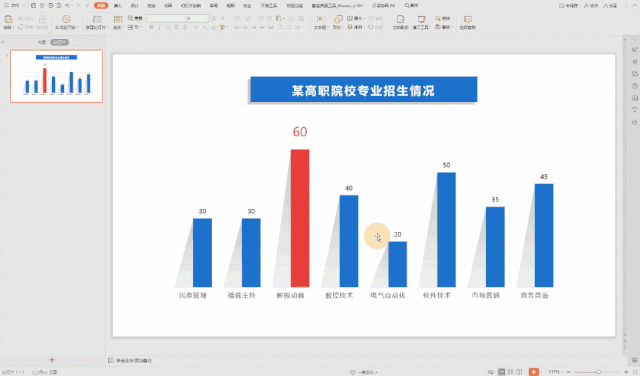The width and height of the screenshot is (640, 376).
Task: Open the Slide Show ribbon tab
Action: (191, 6)
